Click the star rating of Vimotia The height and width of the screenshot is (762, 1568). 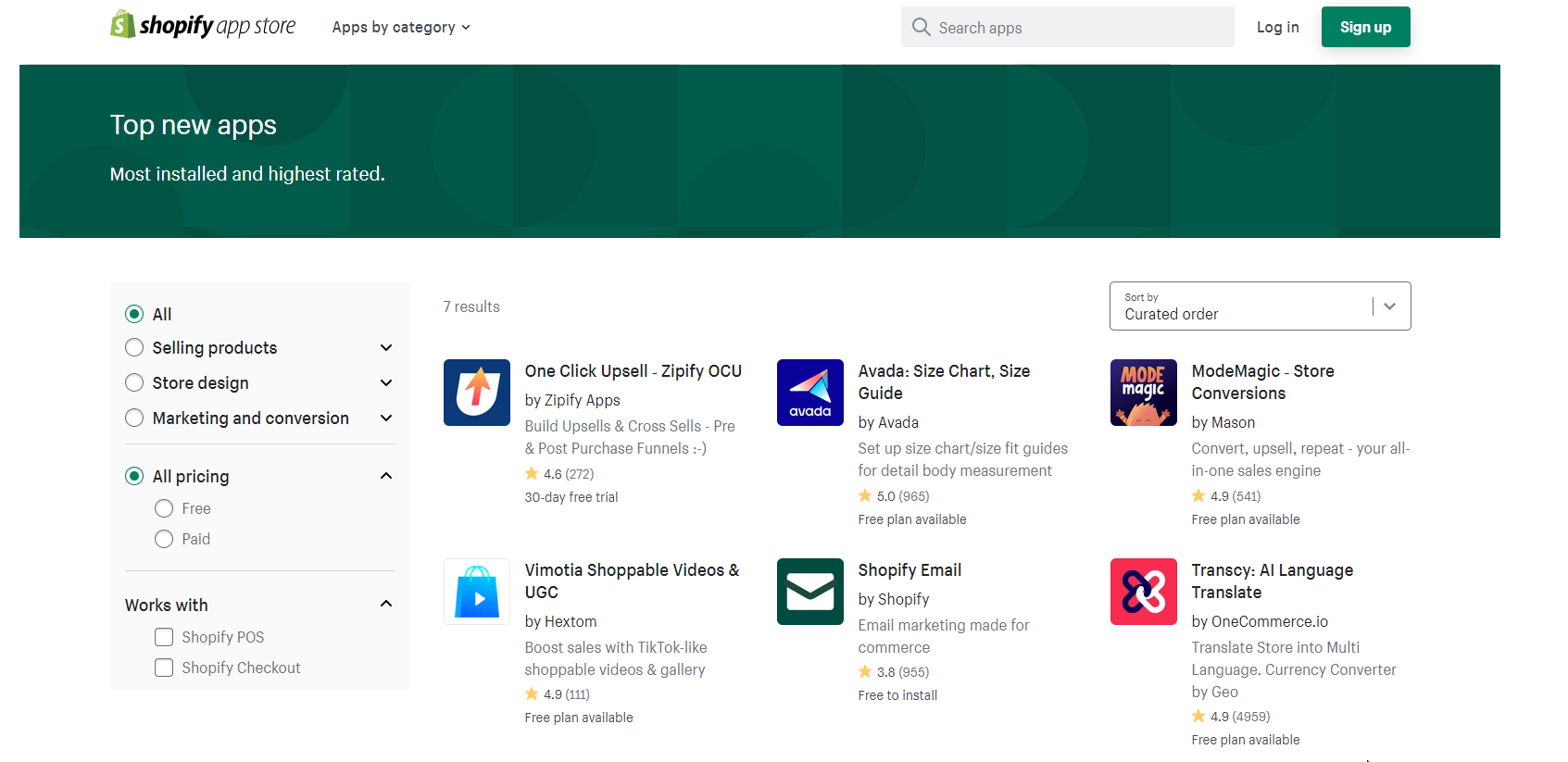558,694
